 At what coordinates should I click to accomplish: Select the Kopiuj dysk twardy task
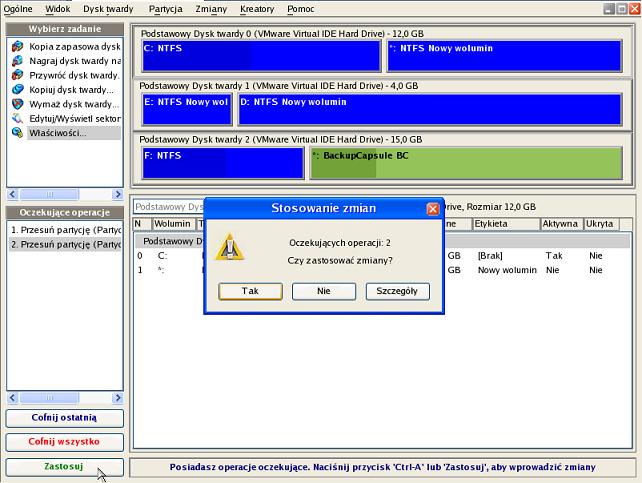pos(72,90)
